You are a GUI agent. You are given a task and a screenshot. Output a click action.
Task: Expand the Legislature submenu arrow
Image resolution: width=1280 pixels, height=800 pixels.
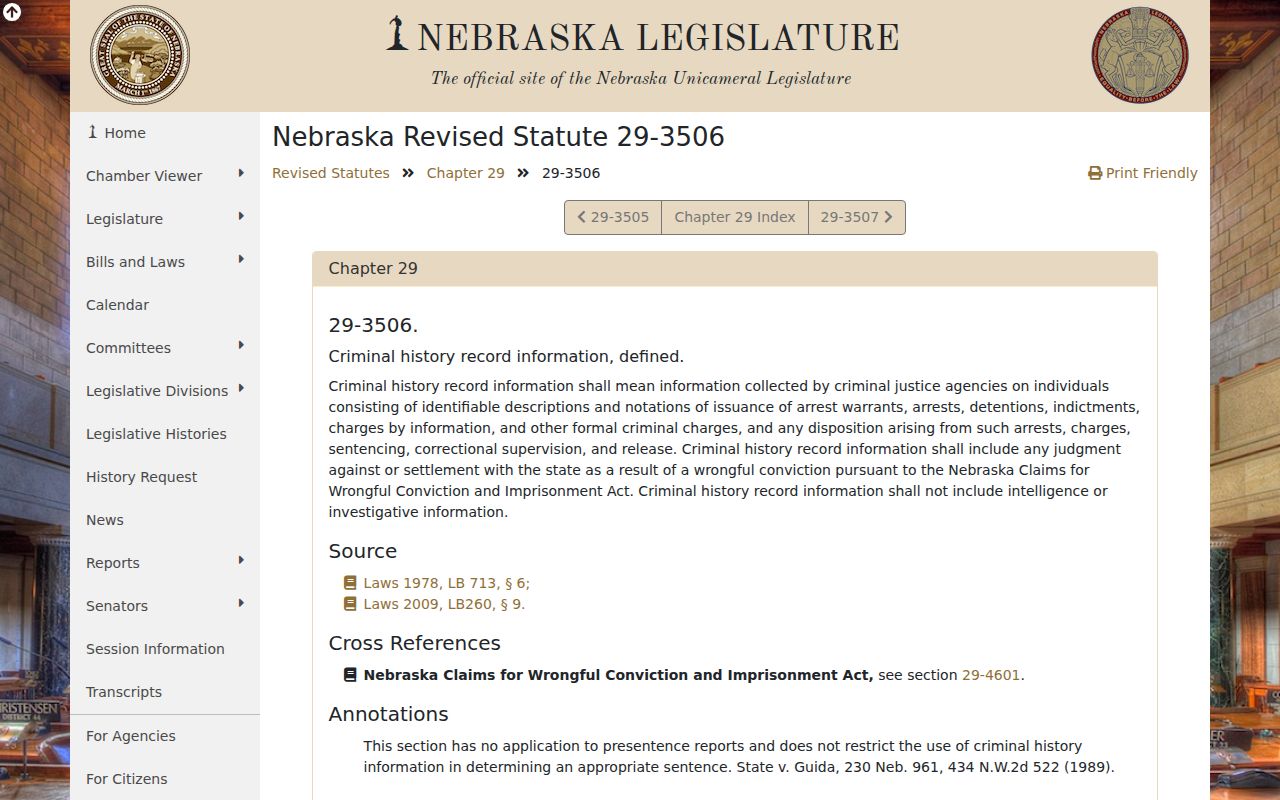click(x=241, y=217)
